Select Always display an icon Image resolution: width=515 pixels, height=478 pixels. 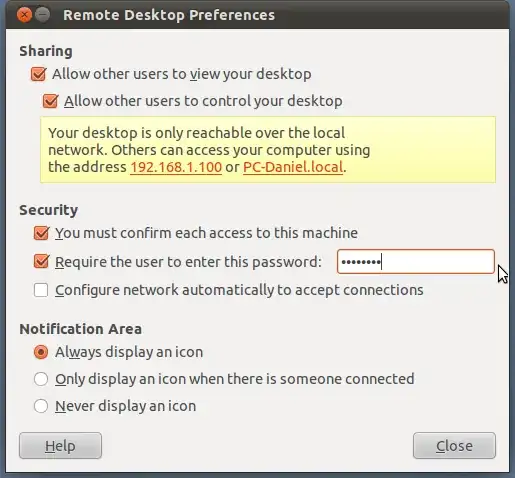coord(41,352)
